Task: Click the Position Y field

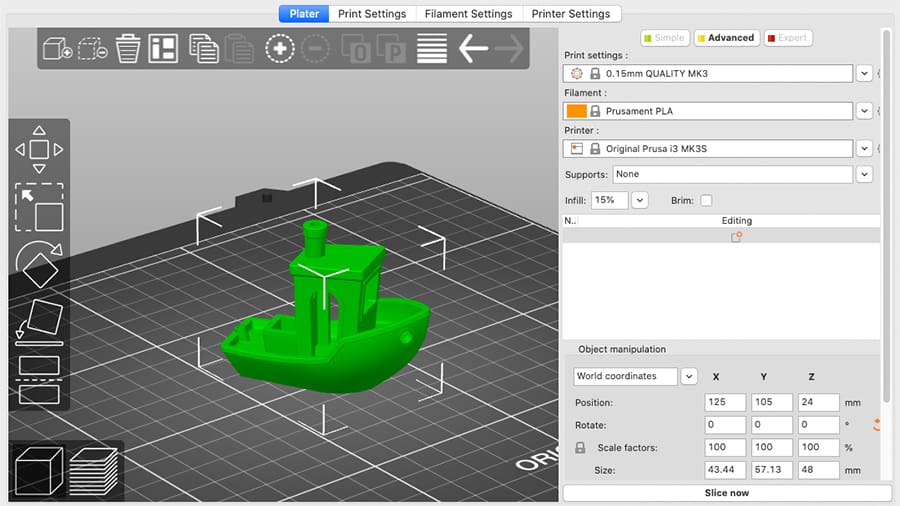Action: 772,402
